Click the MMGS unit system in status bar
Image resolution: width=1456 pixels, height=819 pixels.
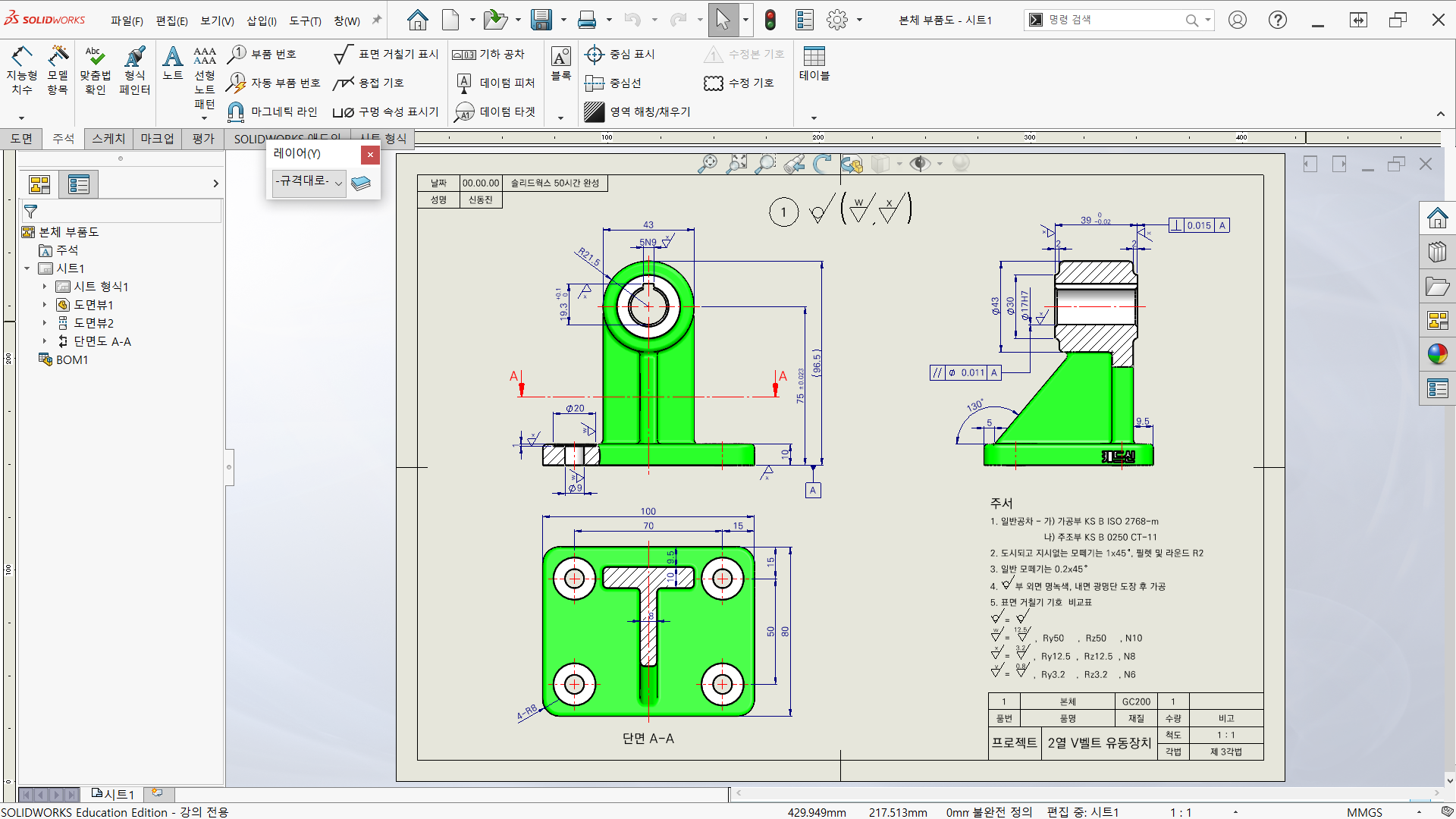point(1364,812)
